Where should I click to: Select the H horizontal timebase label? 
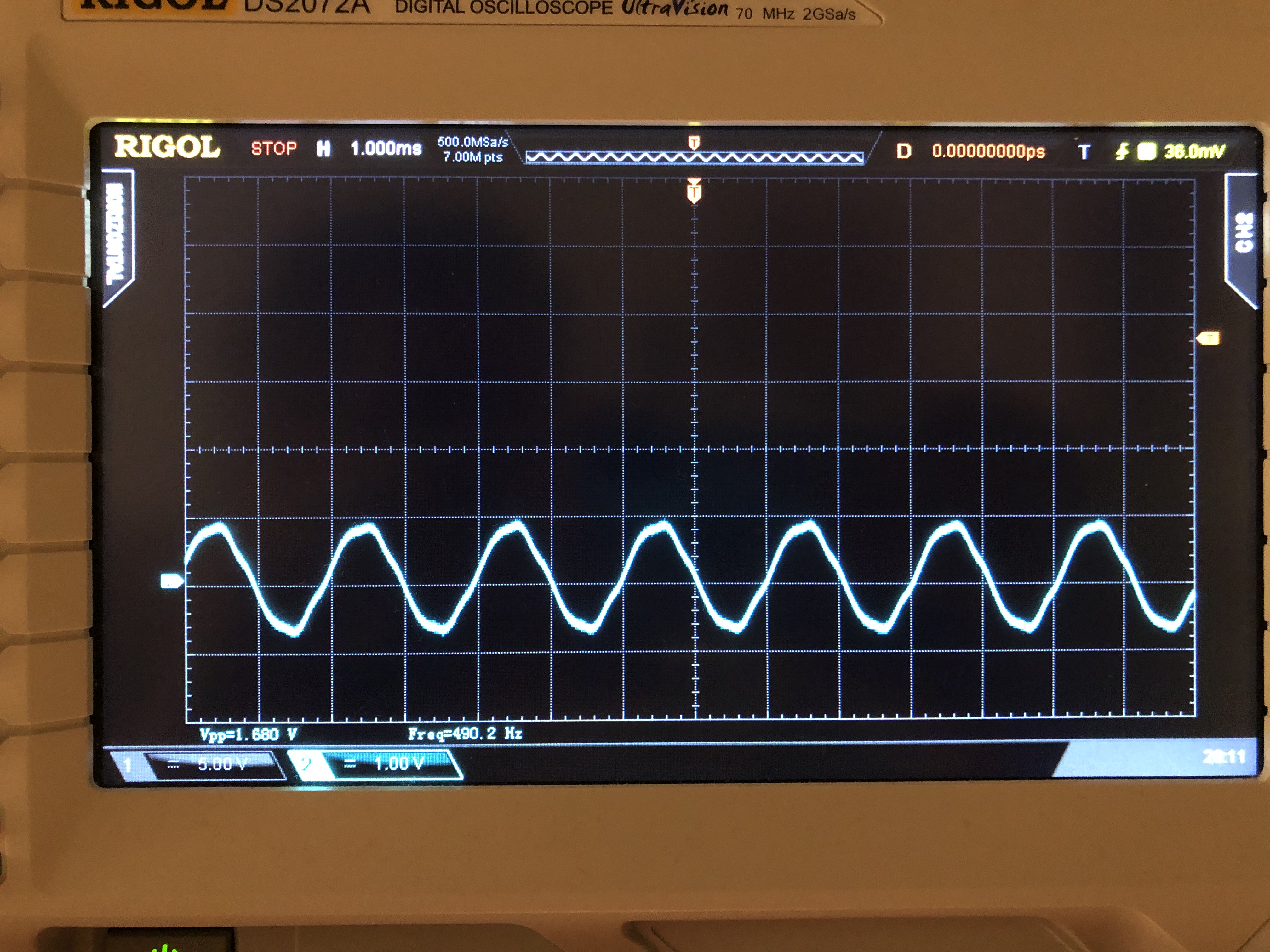(324, 149)
